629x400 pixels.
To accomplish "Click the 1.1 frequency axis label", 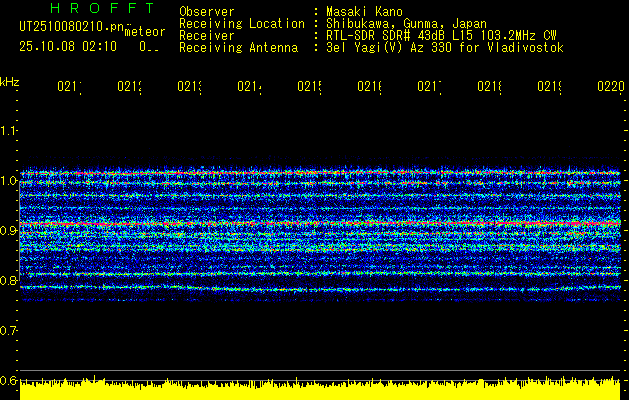I will 9,131.
